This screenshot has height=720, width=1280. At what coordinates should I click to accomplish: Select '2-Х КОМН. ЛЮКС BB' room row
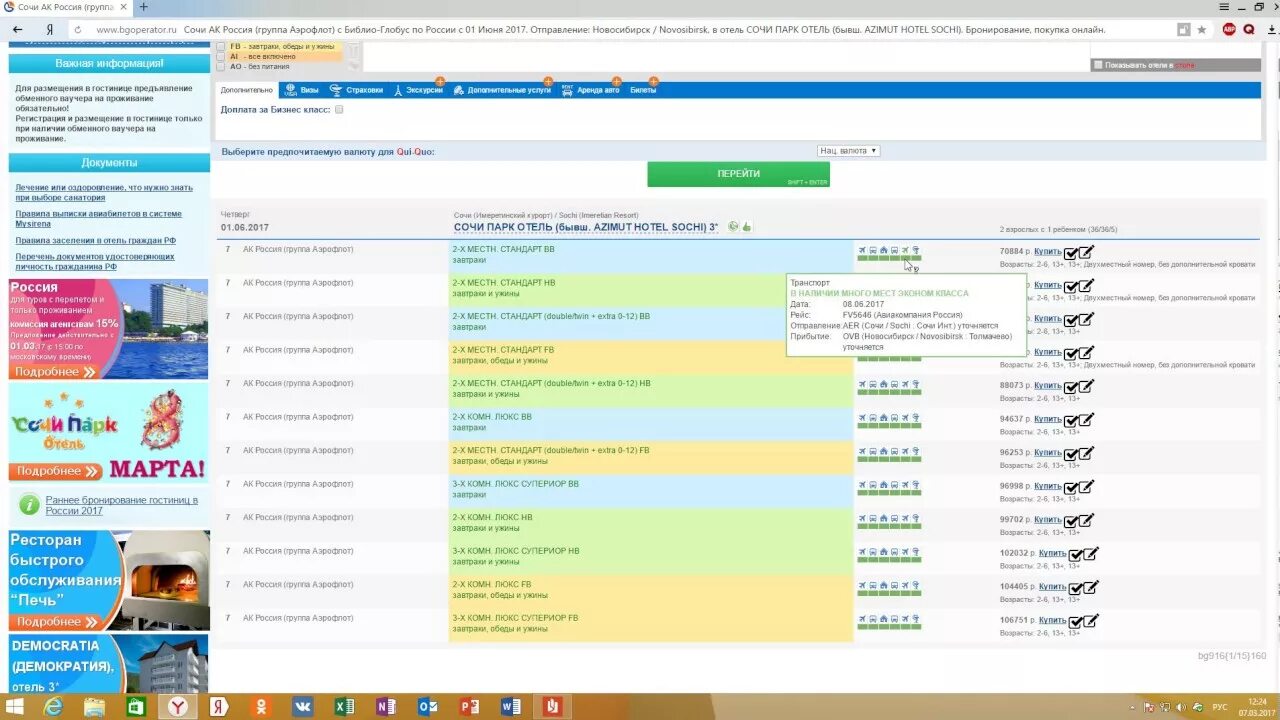click(x=651, y=422)
